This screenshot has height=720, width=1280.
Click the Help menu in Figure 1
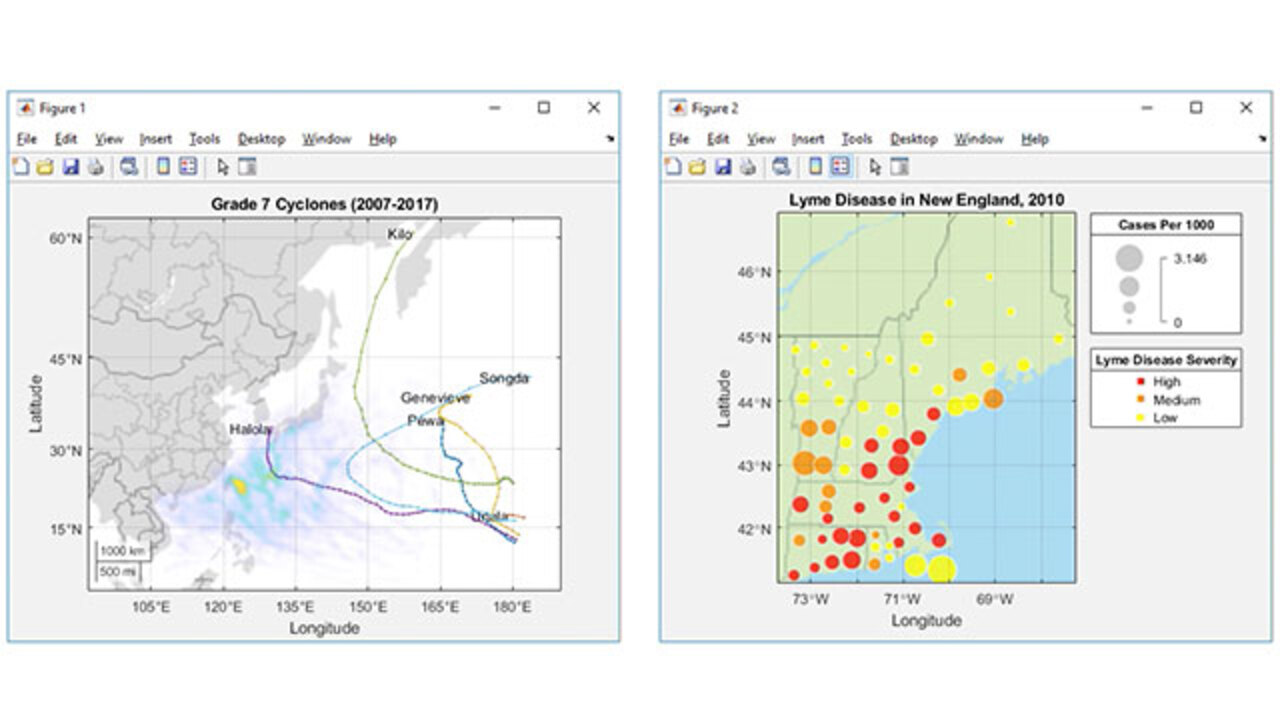tap(382, 139)
